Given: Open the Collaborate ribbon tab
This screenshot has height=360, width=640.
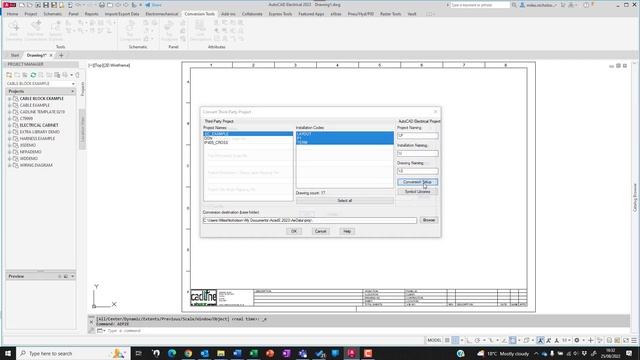Looking at the screenshot, I should click(252, 14).
